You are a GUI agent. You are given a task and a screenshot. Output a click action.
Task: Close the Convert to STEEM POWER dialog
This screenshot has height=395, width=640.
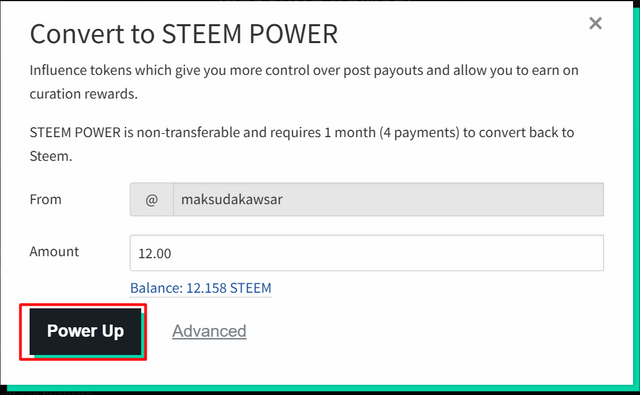tap(596, 23)
